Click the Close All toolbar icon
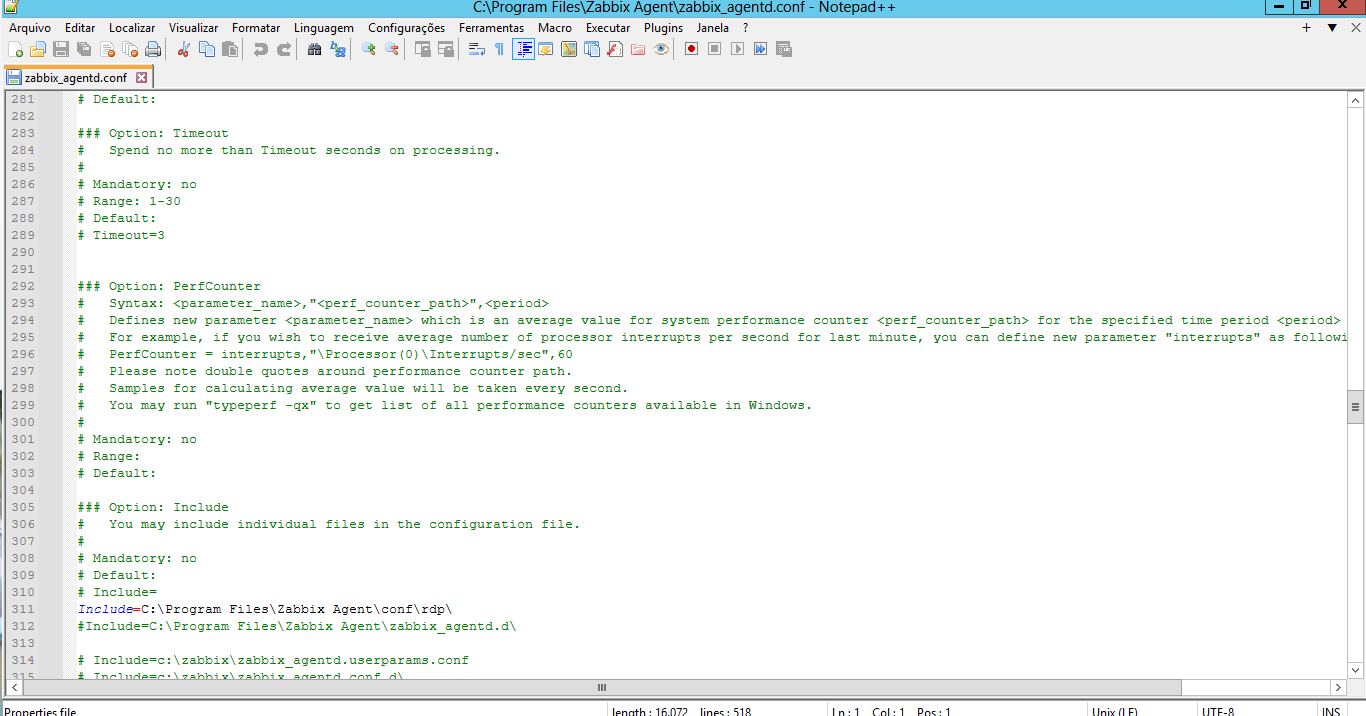The width and height of the screenshot is (1366, 716). tap(130, 49)
